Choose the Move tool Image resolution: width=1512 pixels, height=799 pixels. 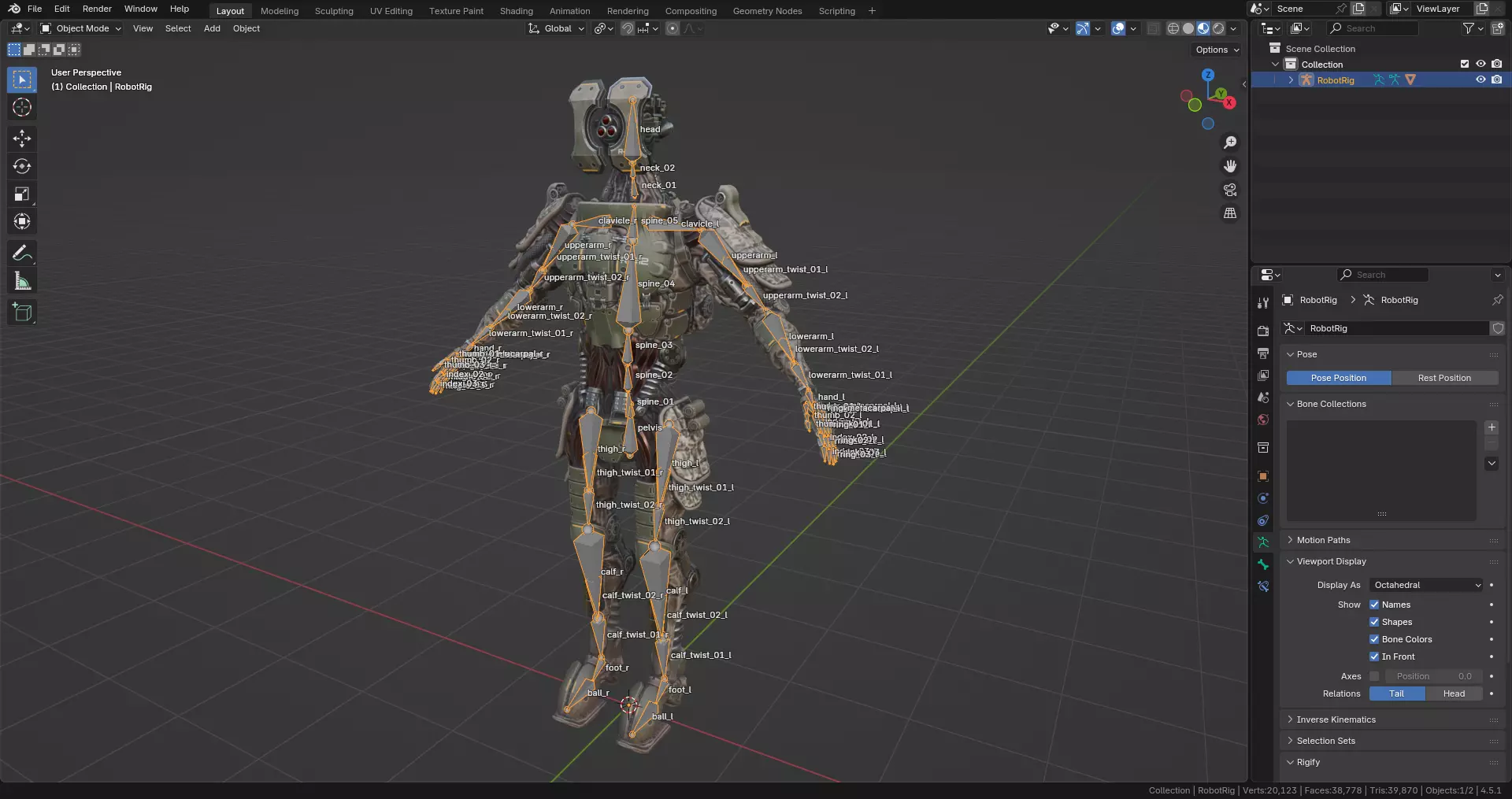pyautogui.click(x=22, y=139)
